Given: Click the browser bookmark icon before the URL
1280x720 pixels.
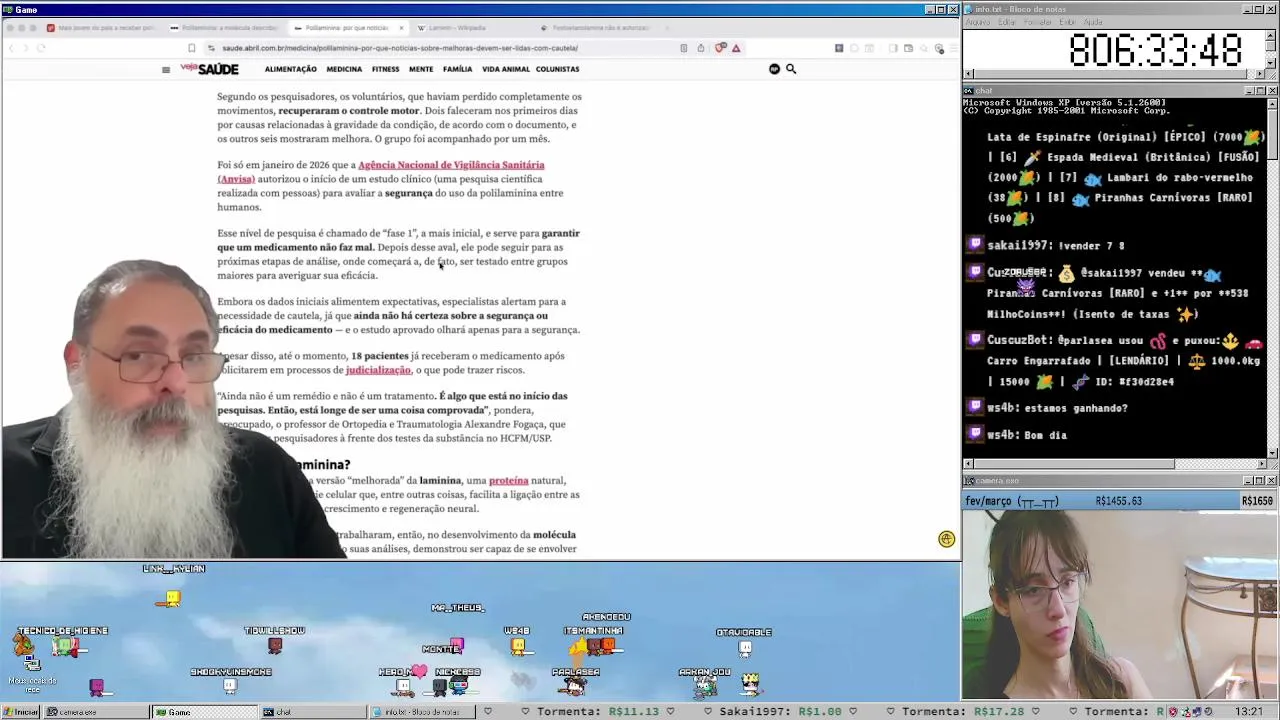Looking at the screenshot, I should (x=192, y=48).
